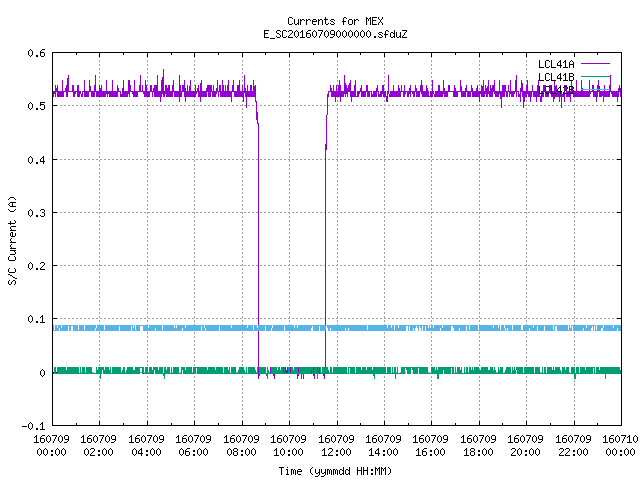Click the purple rising edge of the LCL41A trace
640x480 pixels.
325,245
